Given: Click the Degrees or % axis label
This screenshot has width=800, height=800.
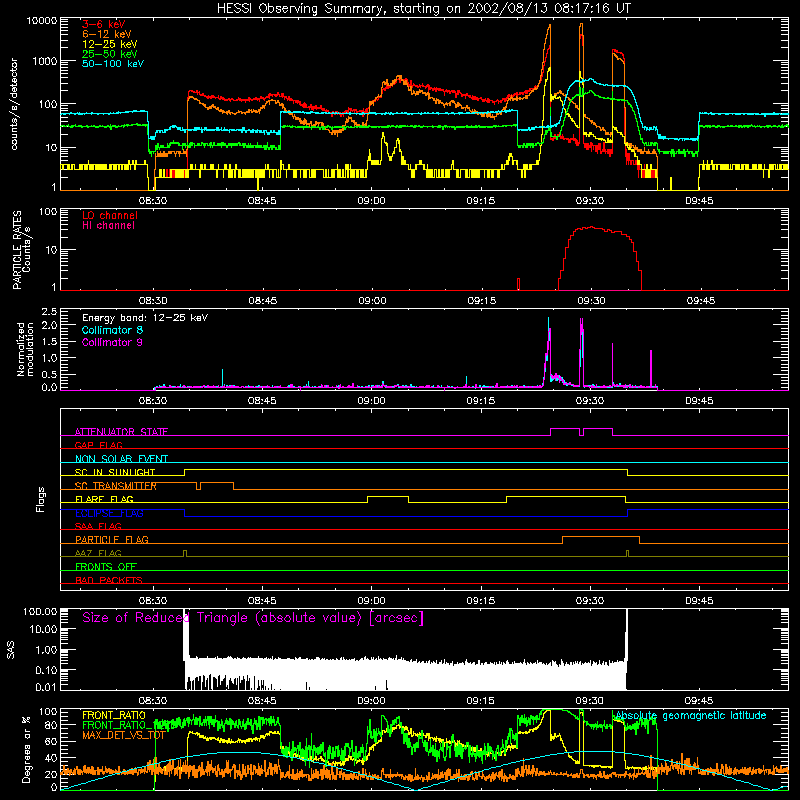Looking at the screenshot, I should [x=26, y=750].
